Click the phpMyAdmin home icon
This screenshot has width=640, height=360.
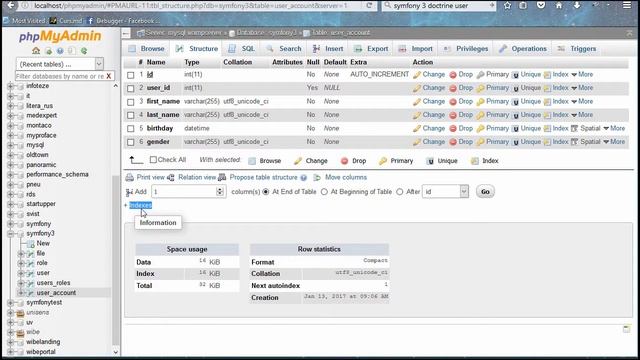coord(36,51)
